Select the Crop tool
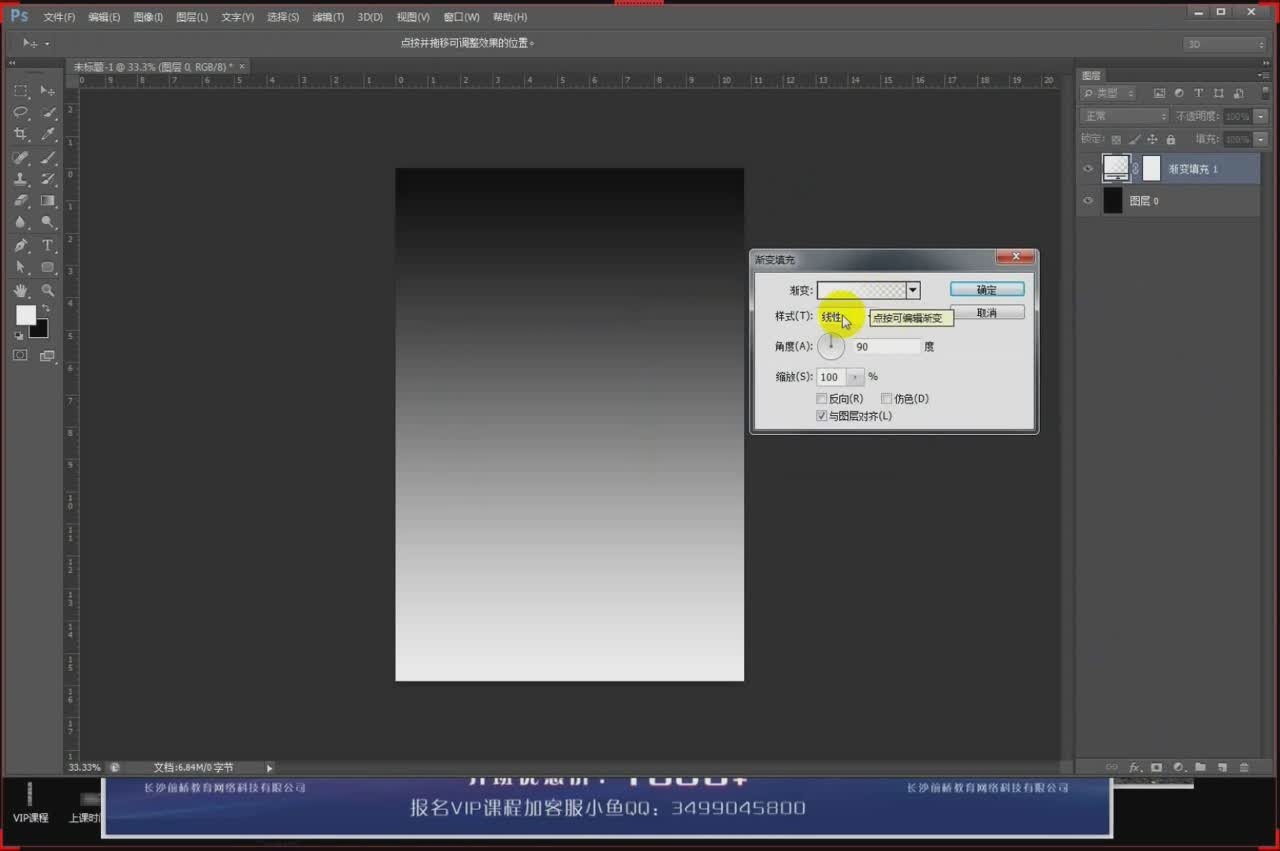The width and height of the screenshot is (1280, 851). (x=20, y=134)
